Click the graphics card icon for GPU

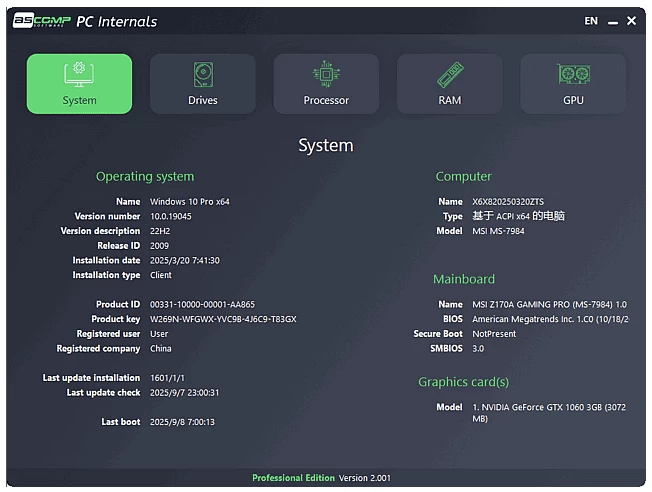573,75
